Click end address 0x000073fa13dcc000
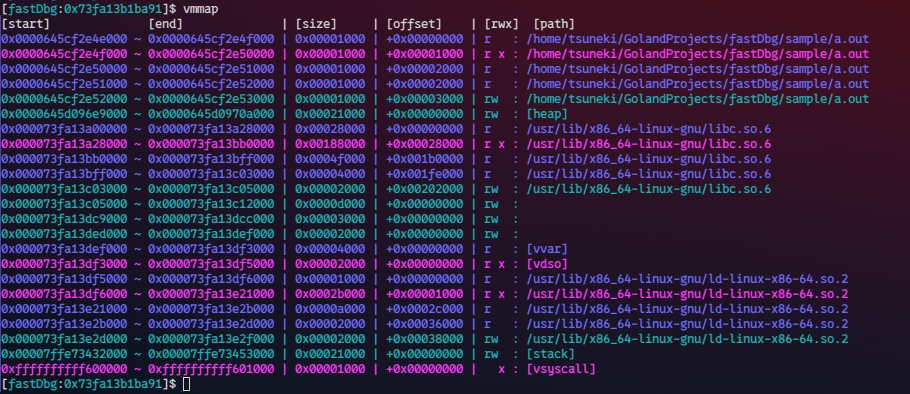910x394 pixels. [x=211, y=219]
